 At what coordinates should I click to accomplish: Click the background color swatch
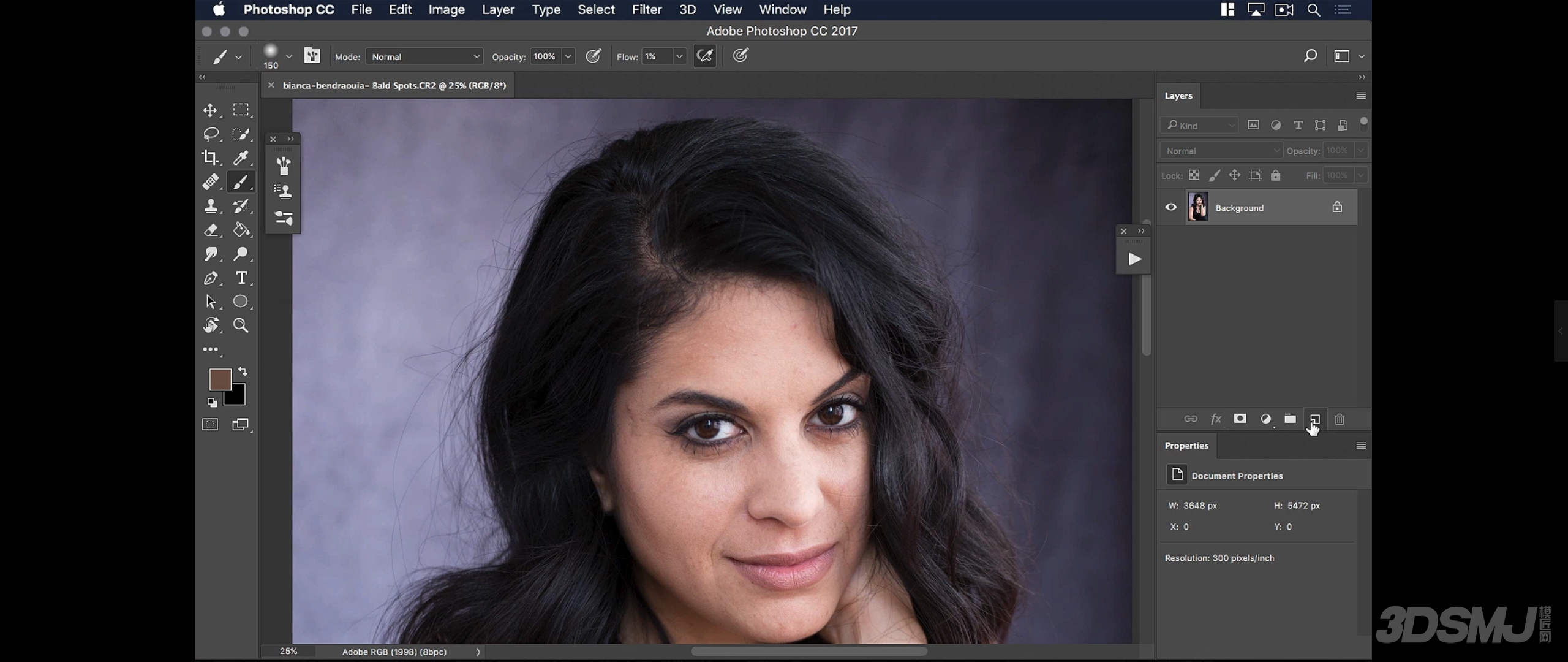point(238,398)
